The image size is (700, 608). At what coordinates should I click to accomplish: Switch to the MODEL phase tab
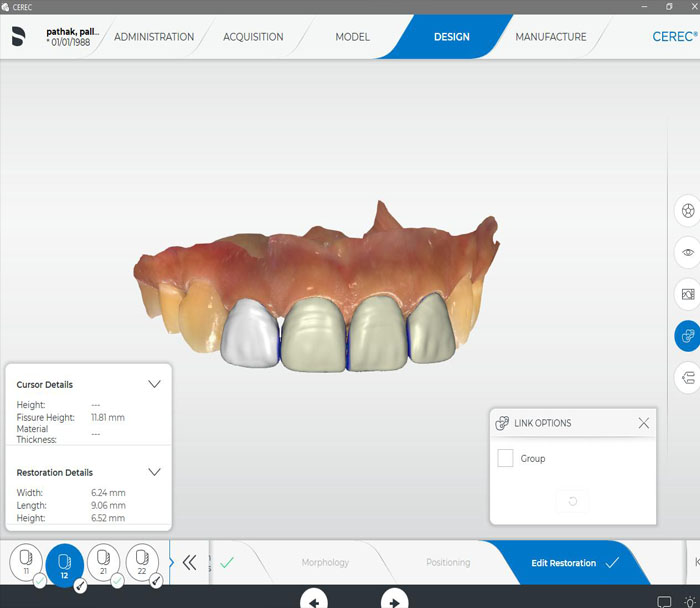click(353, 37)
